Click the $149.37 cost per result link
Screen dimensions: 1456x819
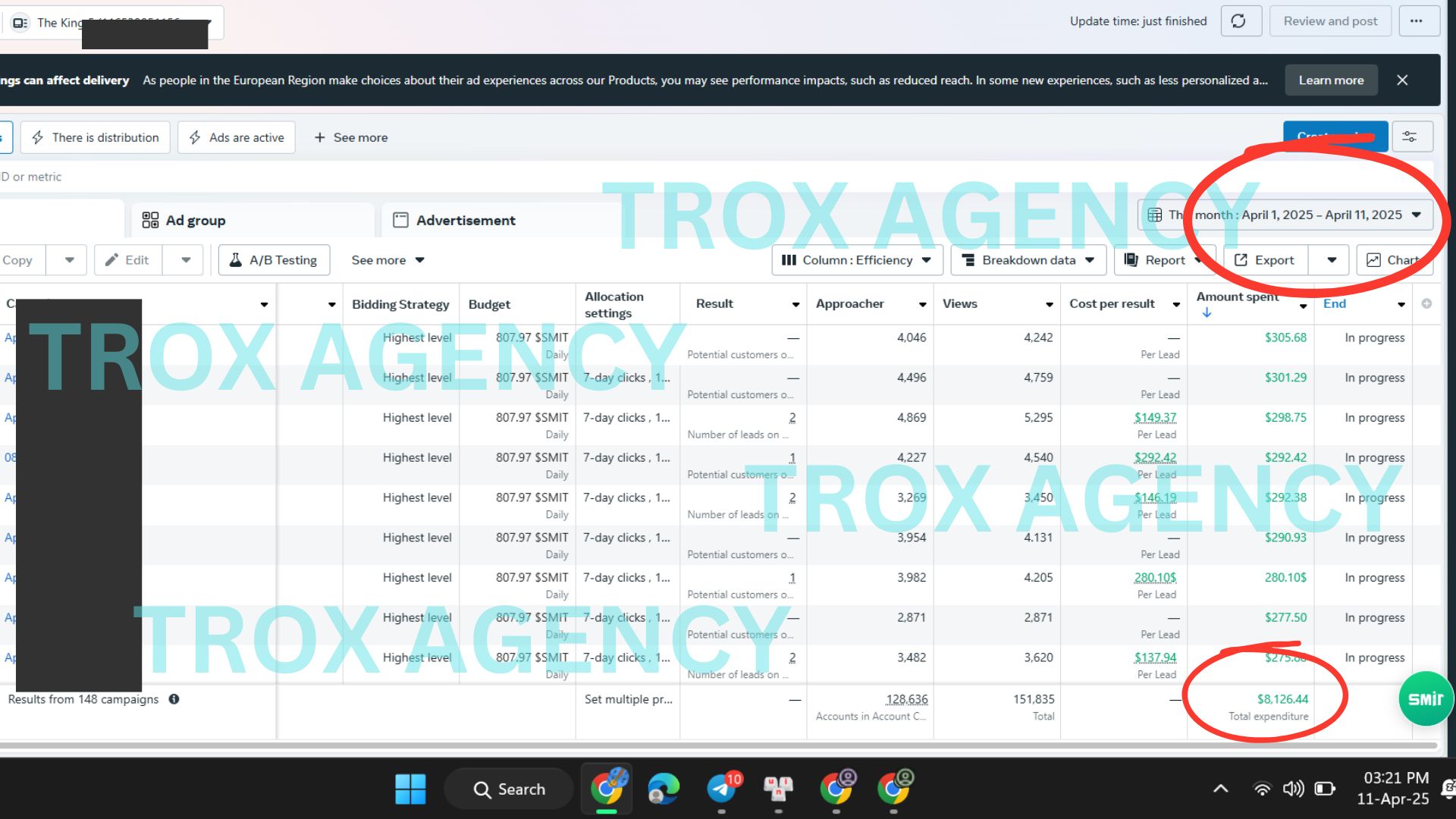1155,418
